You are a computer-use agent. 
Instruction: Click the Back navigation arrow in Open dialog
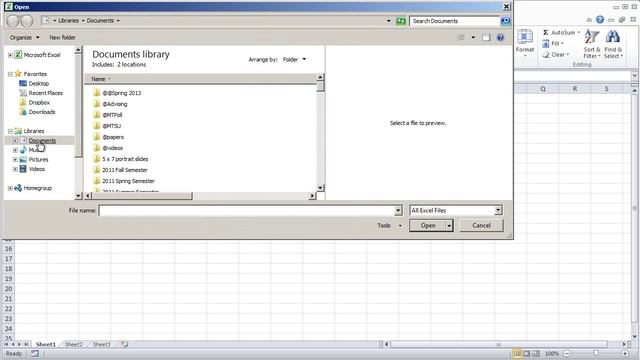[13, 21]
